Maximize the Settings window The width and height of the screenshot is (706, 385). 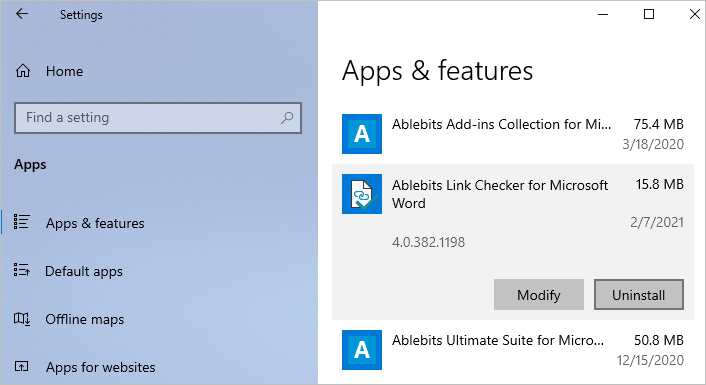coord(649,14)
